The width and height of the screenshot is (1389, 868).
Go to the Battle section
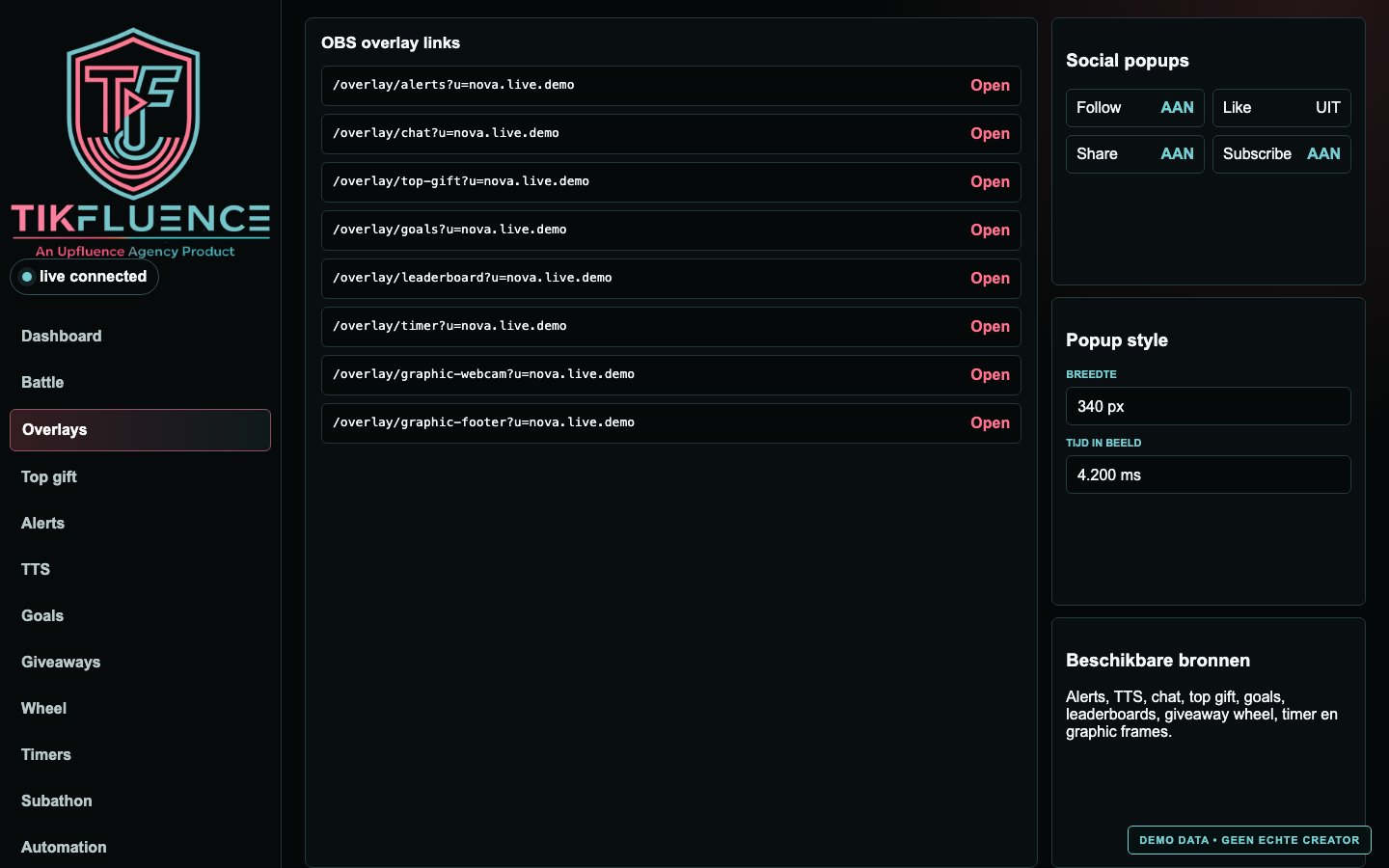pos(140,382)
